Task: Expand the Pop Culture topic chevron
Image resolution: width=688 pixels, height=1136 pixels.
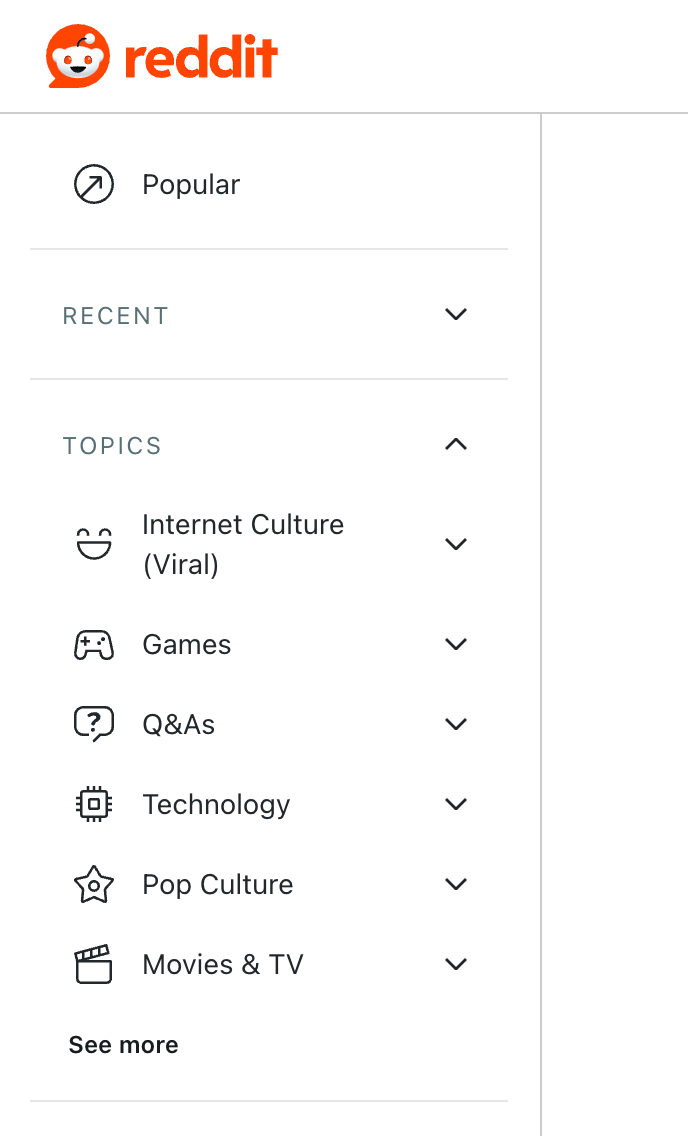Action: (x=456, y=885)
